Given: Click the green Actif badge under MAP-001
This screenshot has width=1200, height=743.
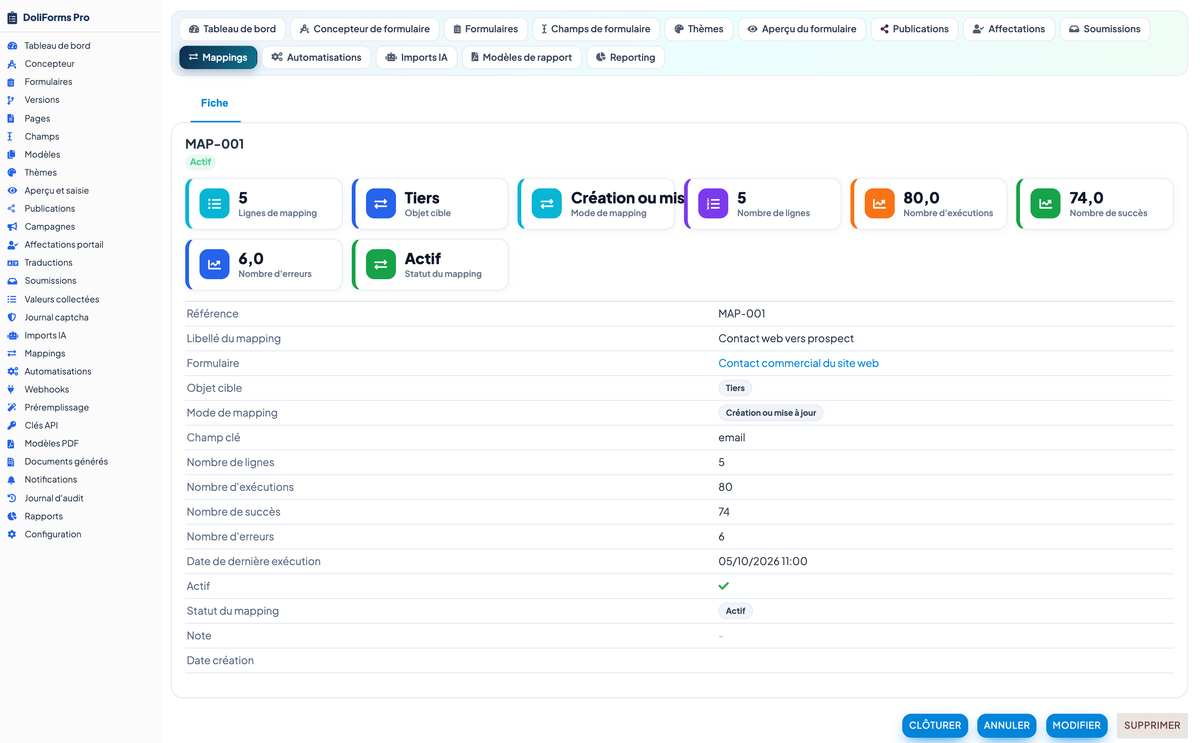Looking at the screenshot, I should point(201,162).
